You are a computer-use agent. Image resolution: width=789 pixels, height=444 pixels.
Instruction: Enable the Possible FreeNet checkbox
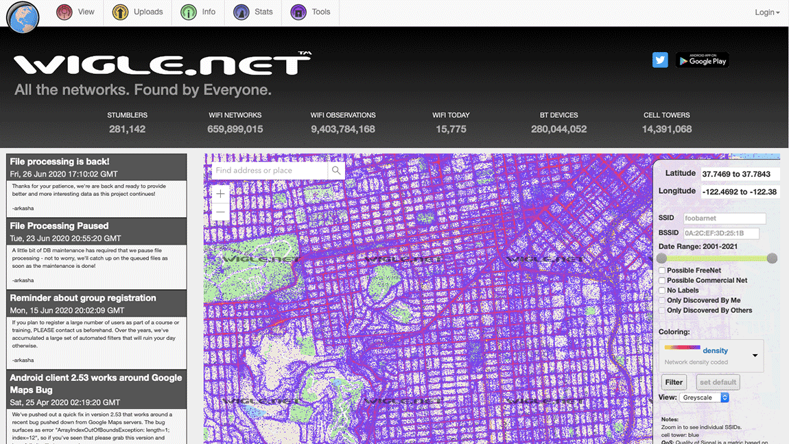pos(662,270)
